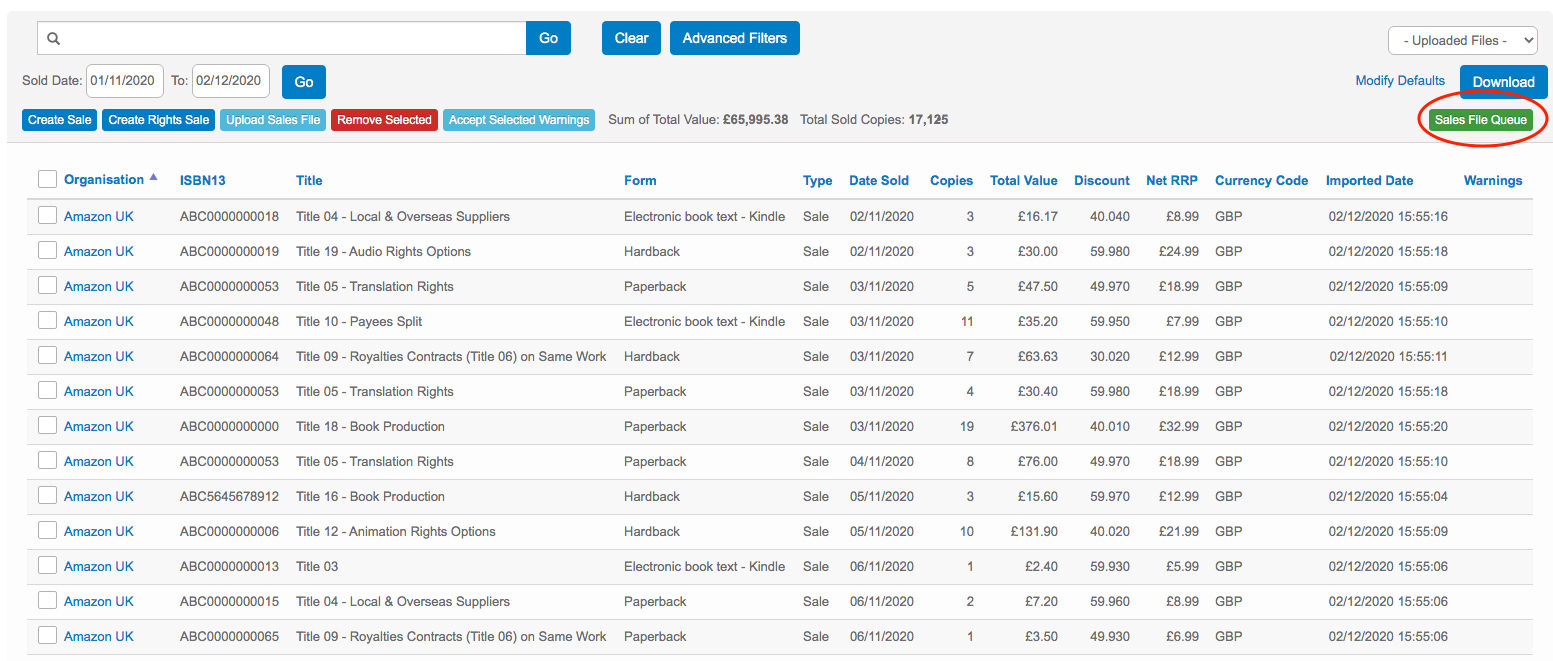Click Accept Selected Warnings button

(518, 120)
